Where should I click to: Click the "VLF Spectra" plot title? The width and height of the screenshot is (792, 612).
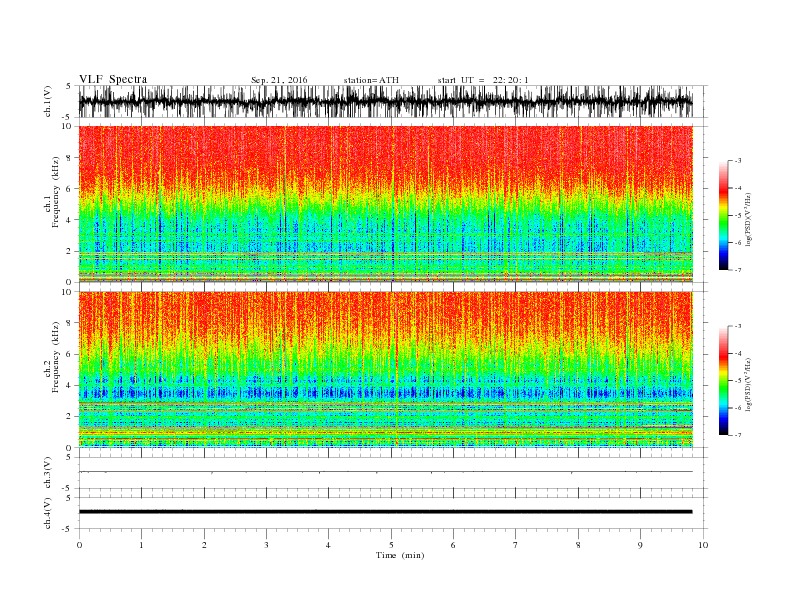point(113,79)
